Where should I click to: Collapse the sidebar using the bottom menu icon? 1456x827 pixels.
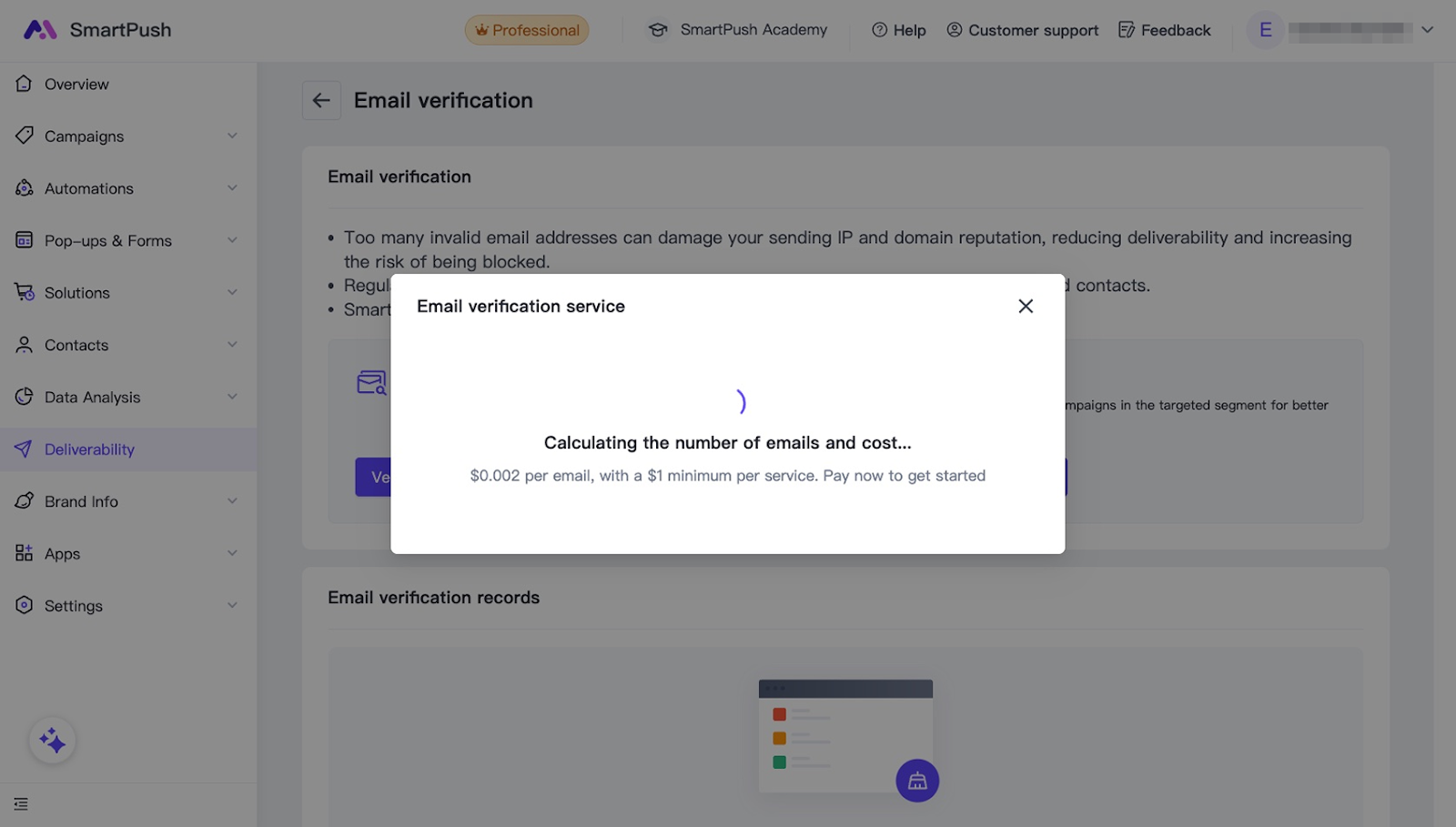21,804
